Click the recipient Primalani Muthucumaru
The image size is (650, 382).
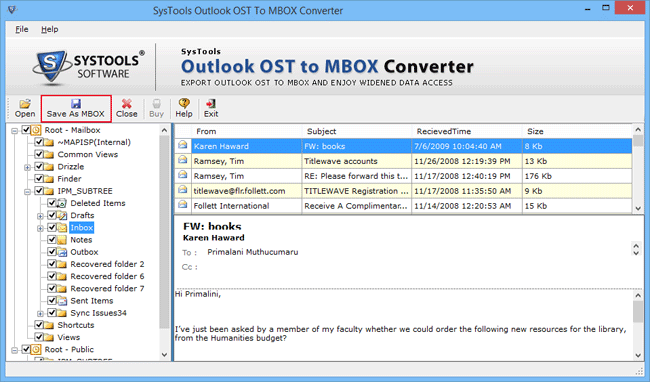click(252, 252)
